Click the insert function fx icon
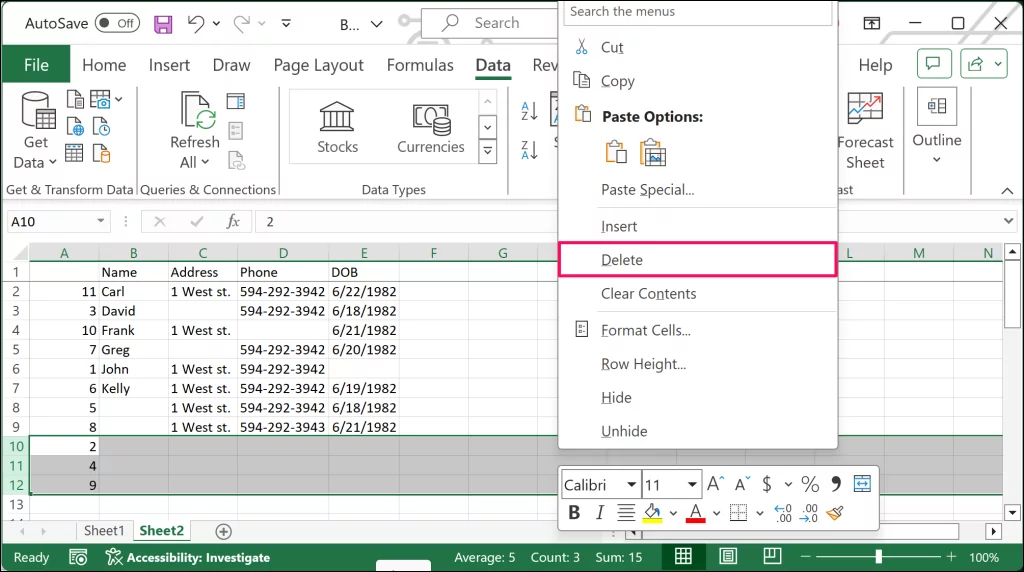The image size is (1024, 572). click(x=232, y=221)
